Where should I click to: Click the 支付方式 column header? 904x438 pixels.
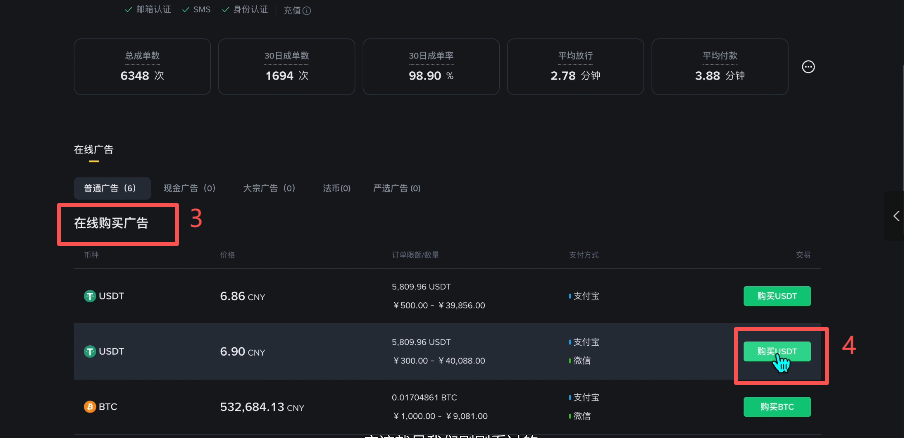(x=583, y=255)
